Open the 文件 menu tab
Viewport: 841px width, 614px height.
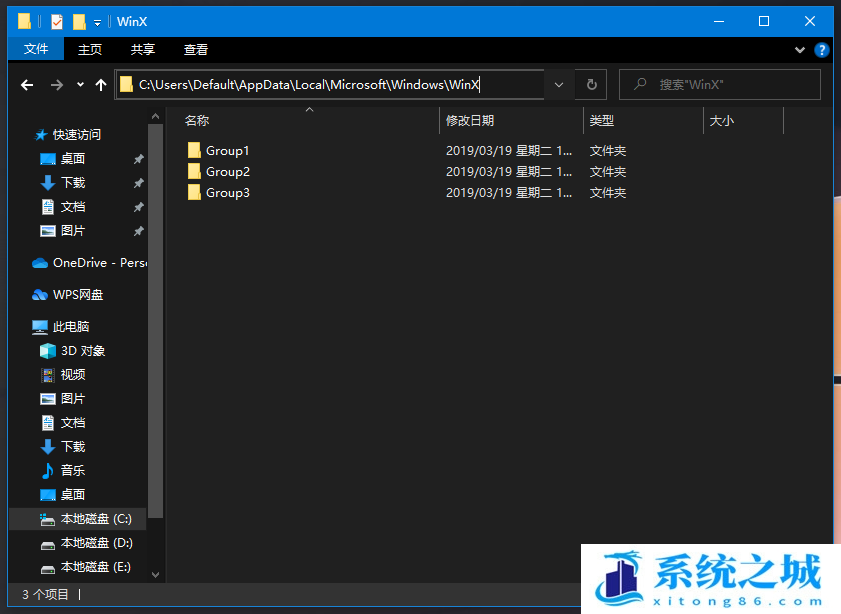pos(36,49)
